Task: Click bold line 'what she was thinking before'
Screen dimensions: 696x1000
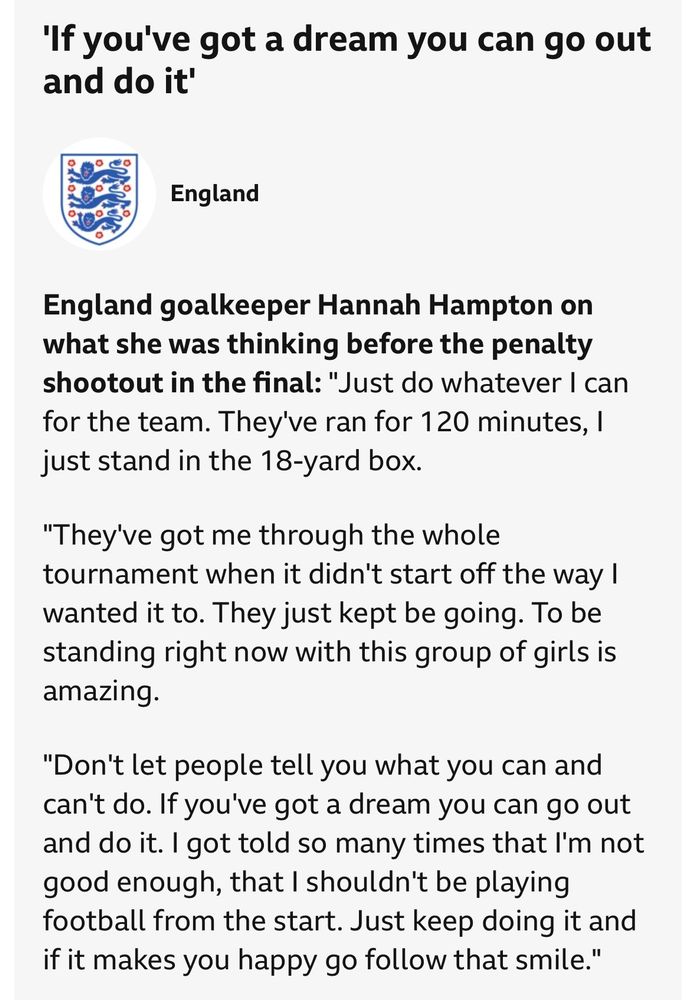Action: (x=318, y=344)
